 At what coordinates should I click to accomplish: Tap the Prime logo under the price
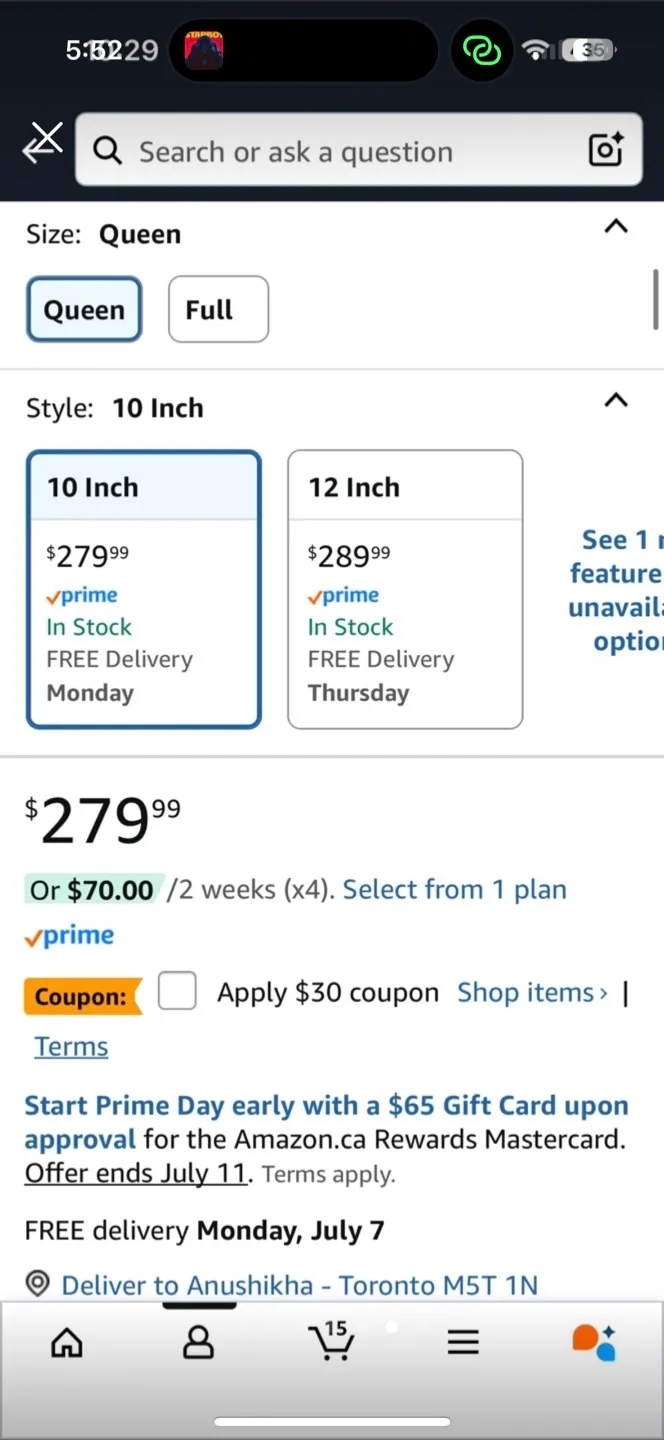pos(68,935)
